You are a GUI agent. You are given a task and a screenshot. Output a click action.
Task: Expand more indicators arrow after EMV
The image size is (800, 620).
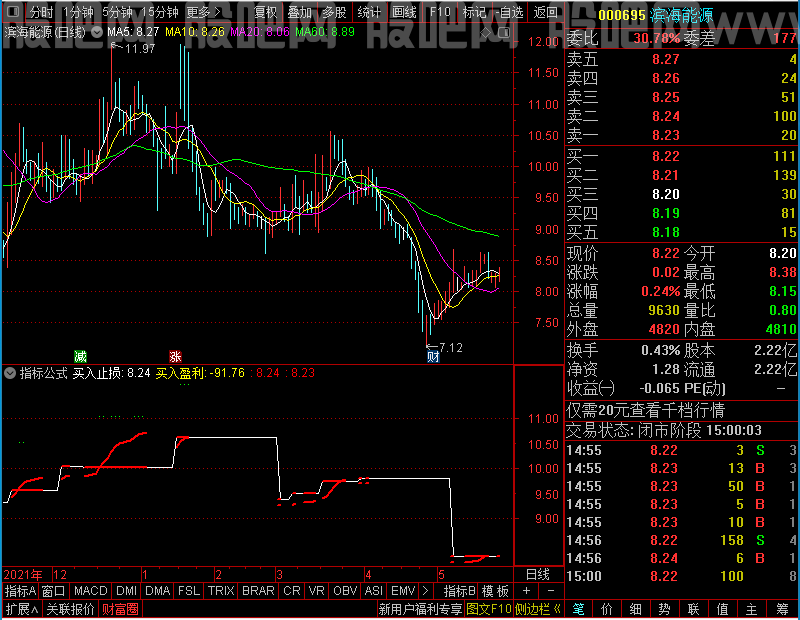coord(426,591)
